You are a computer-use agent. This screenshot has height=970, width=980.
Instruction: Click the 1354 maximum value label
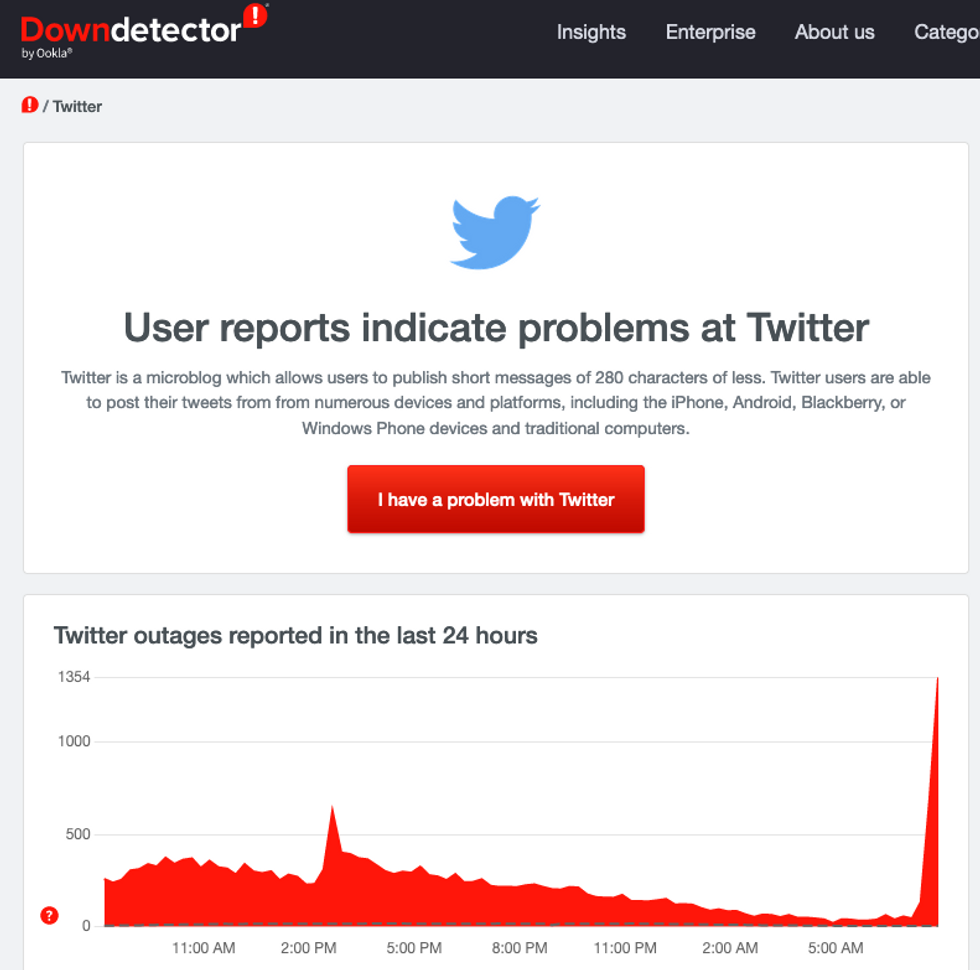coord(74,677)
